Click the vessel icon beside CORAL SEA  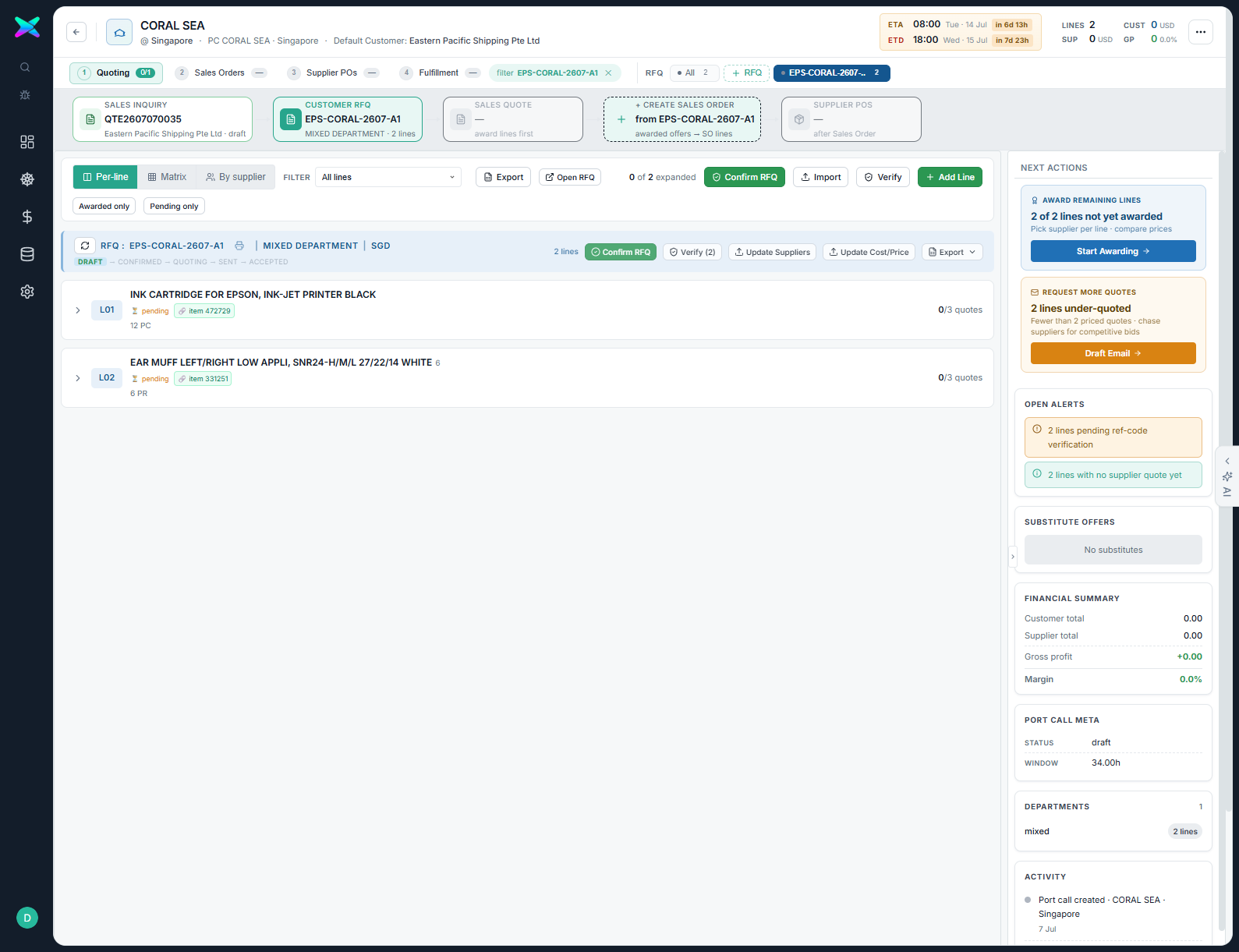(x=119, y=33)
